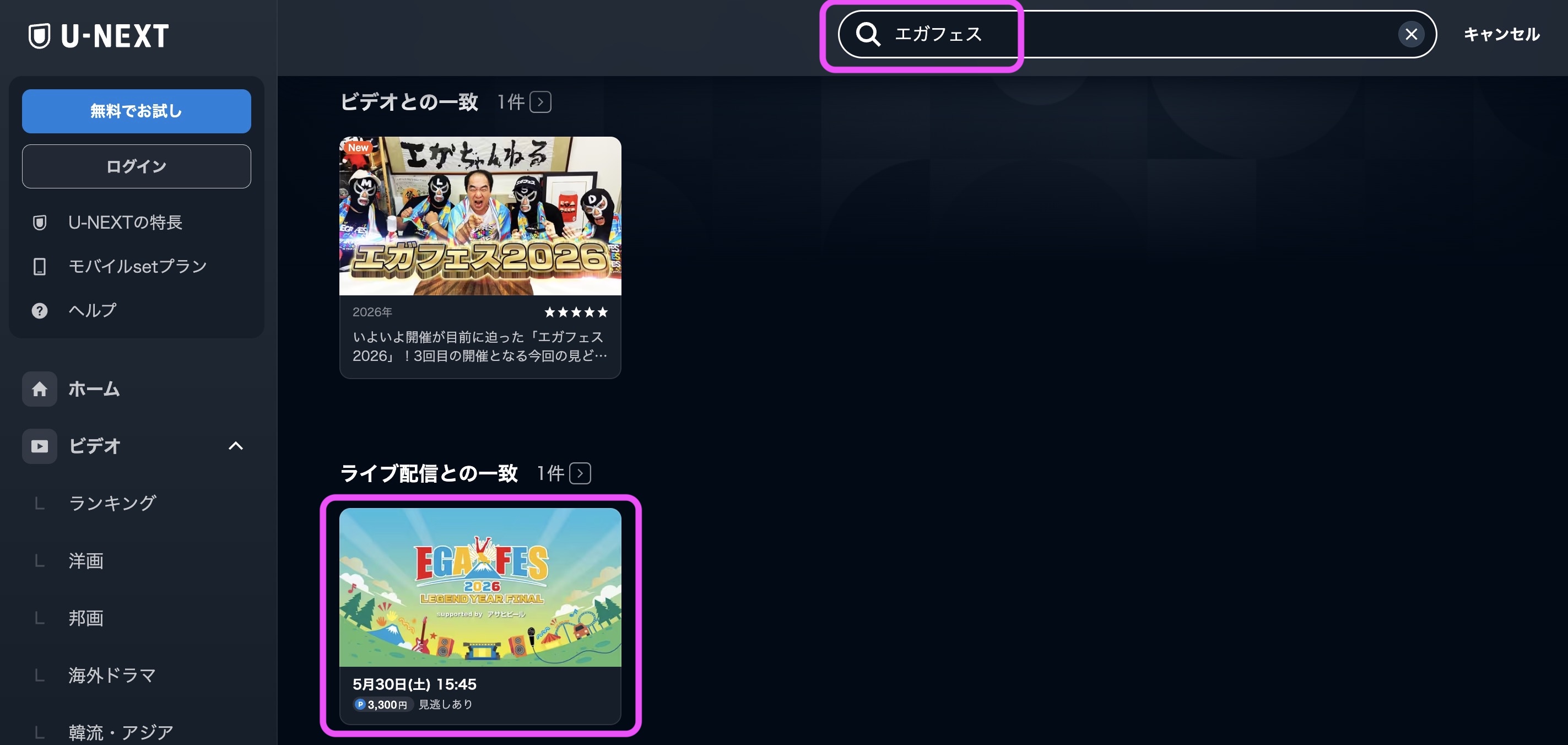Click the search magnifier icon

(868, 34)
